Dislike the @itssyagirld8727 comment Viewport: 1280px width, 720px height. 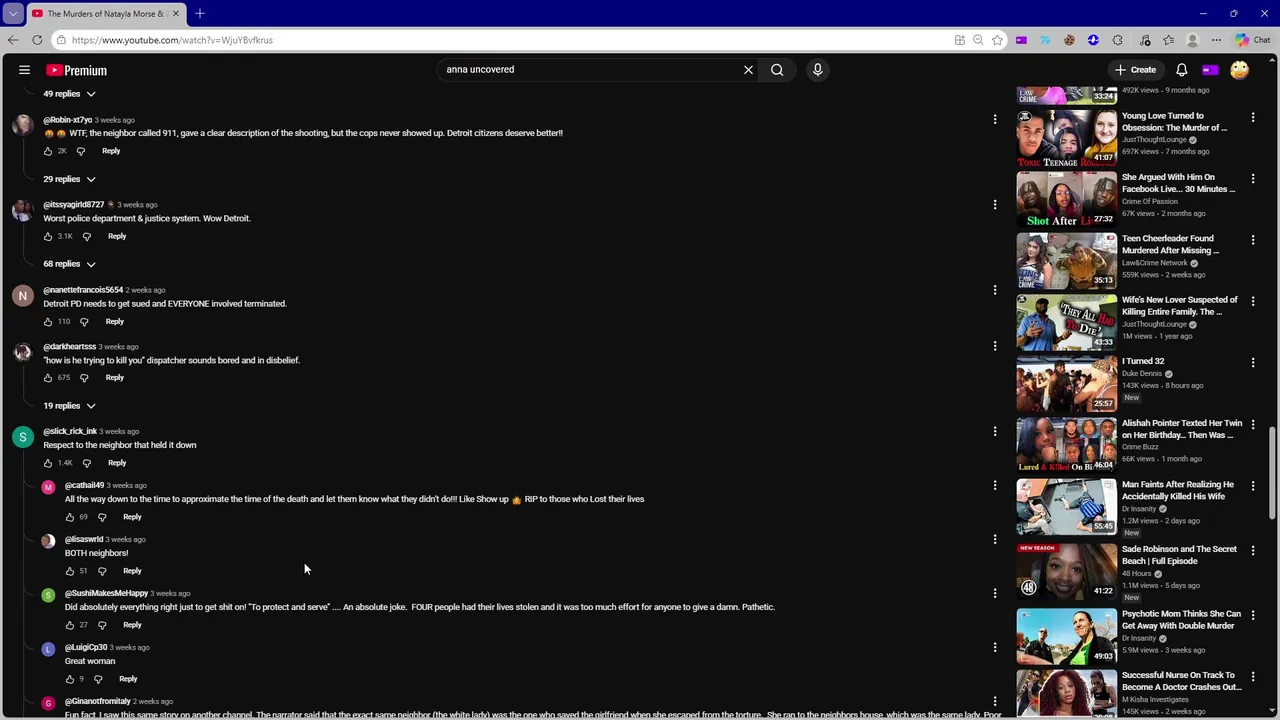coord(87,237)
